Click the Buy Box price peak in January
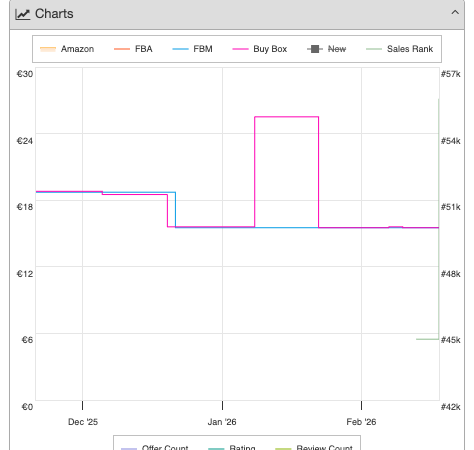This screenshot has height=450, width=474. pyautogui.click(x=287, y=117)
